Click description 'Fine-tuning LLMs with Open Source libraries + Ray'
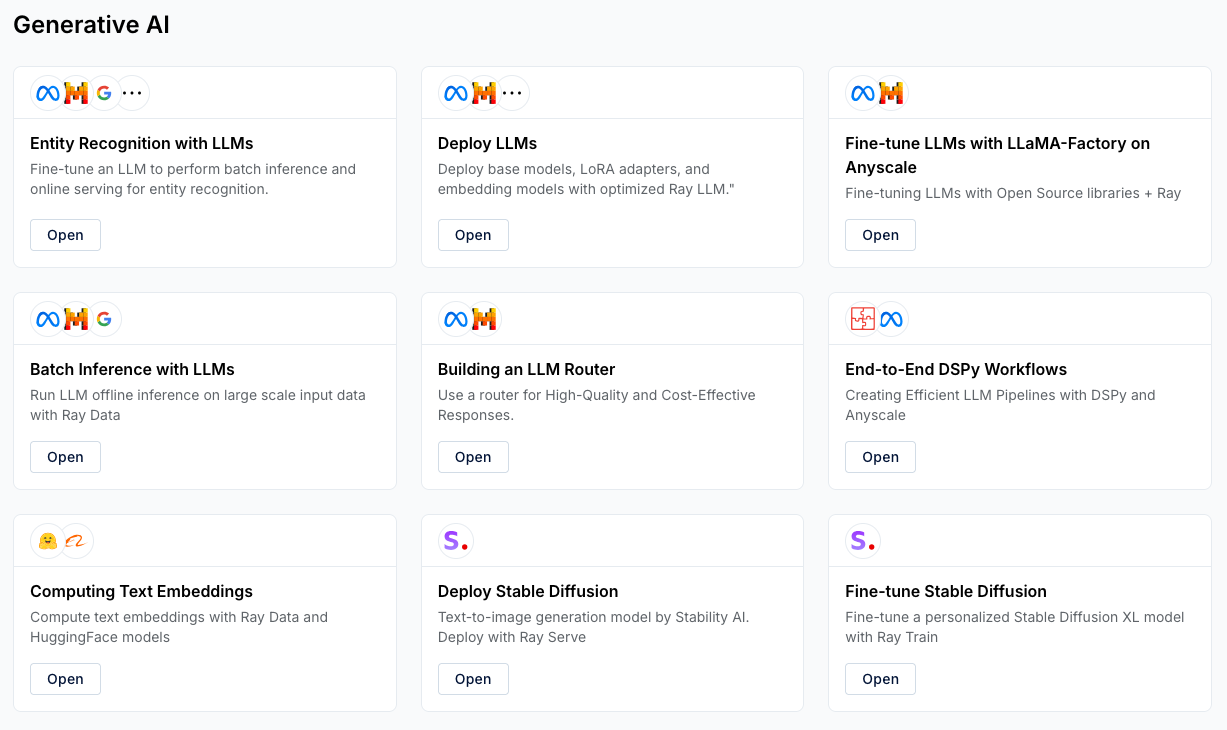The height and width of the screenshot is (730, 1227). click(1013, 193)
